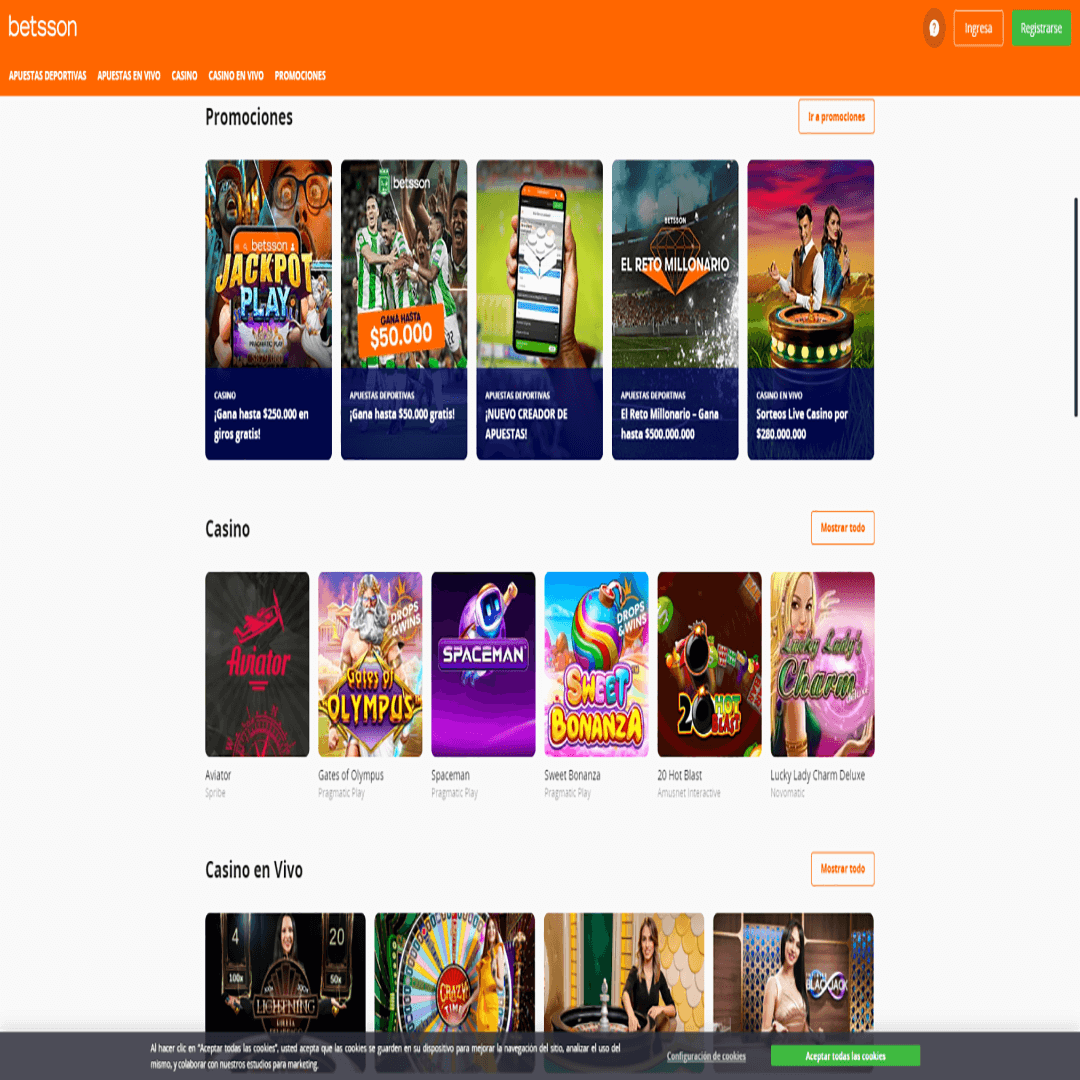Open Configuración de cookies link
The image size is (1080, 1080).
706,1056
